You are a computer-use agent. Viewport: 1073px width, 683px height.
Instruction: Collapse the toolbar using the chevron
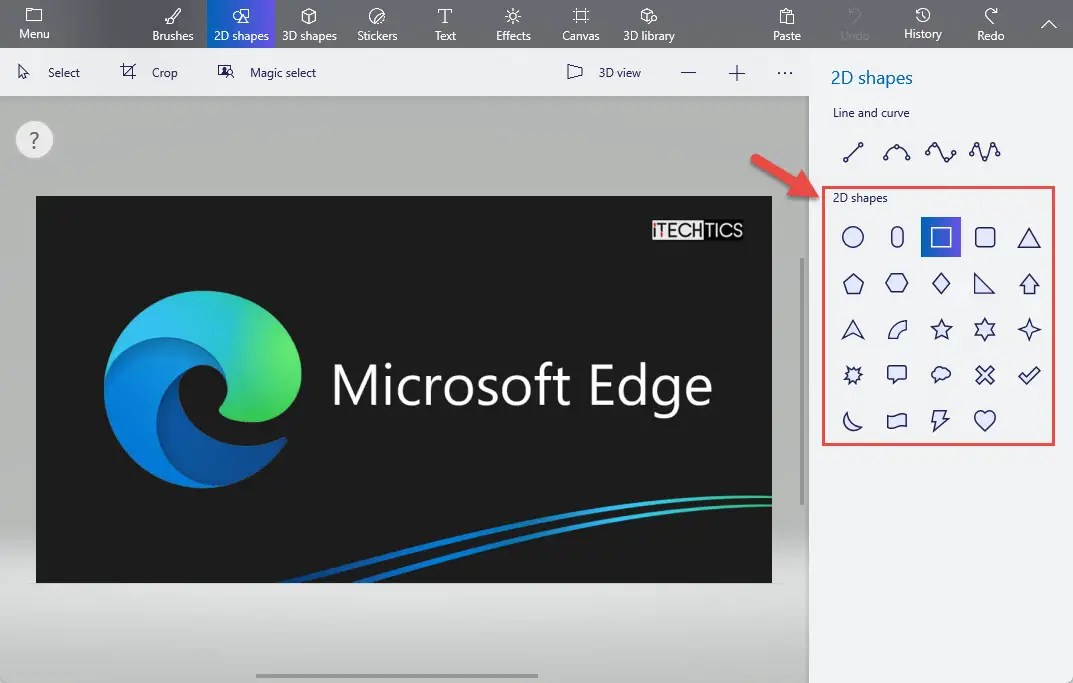pos(1048,23)
